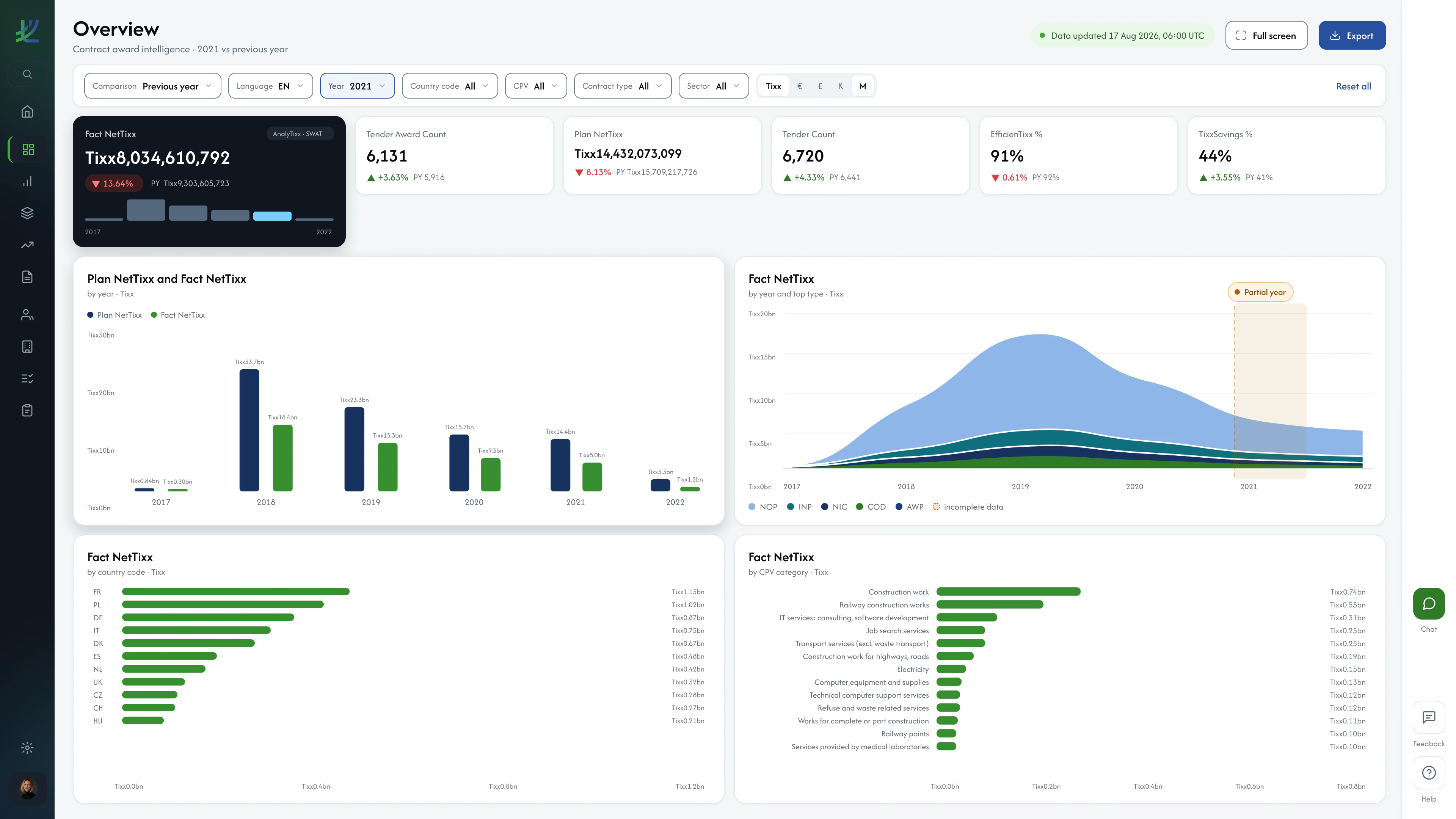Screen dimensions: 1456x819
Task: Open the Year 2021 dropdown
Action: [x=357, y=86]
